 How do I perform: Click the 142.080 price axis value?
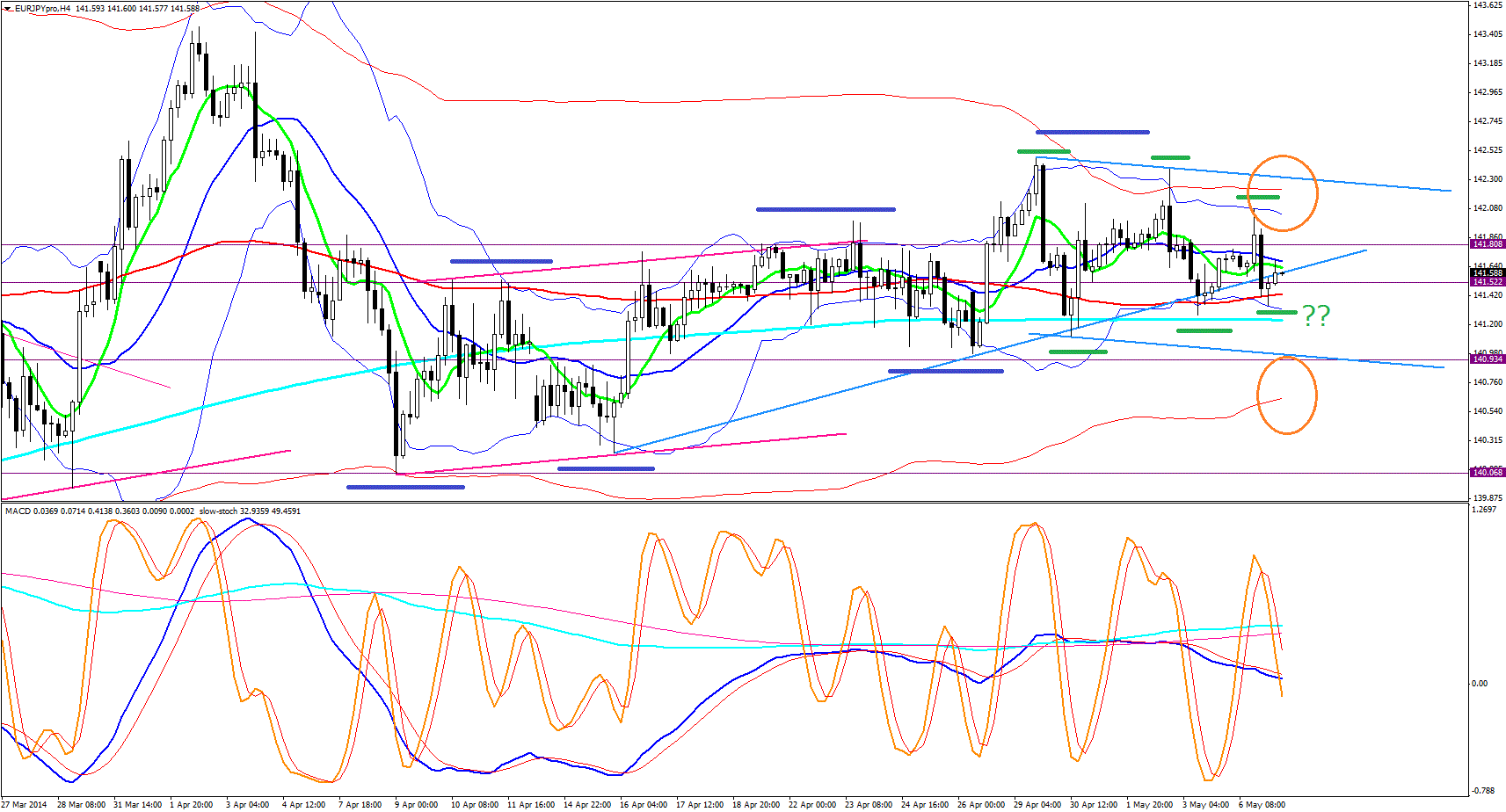pos(1488,208)
